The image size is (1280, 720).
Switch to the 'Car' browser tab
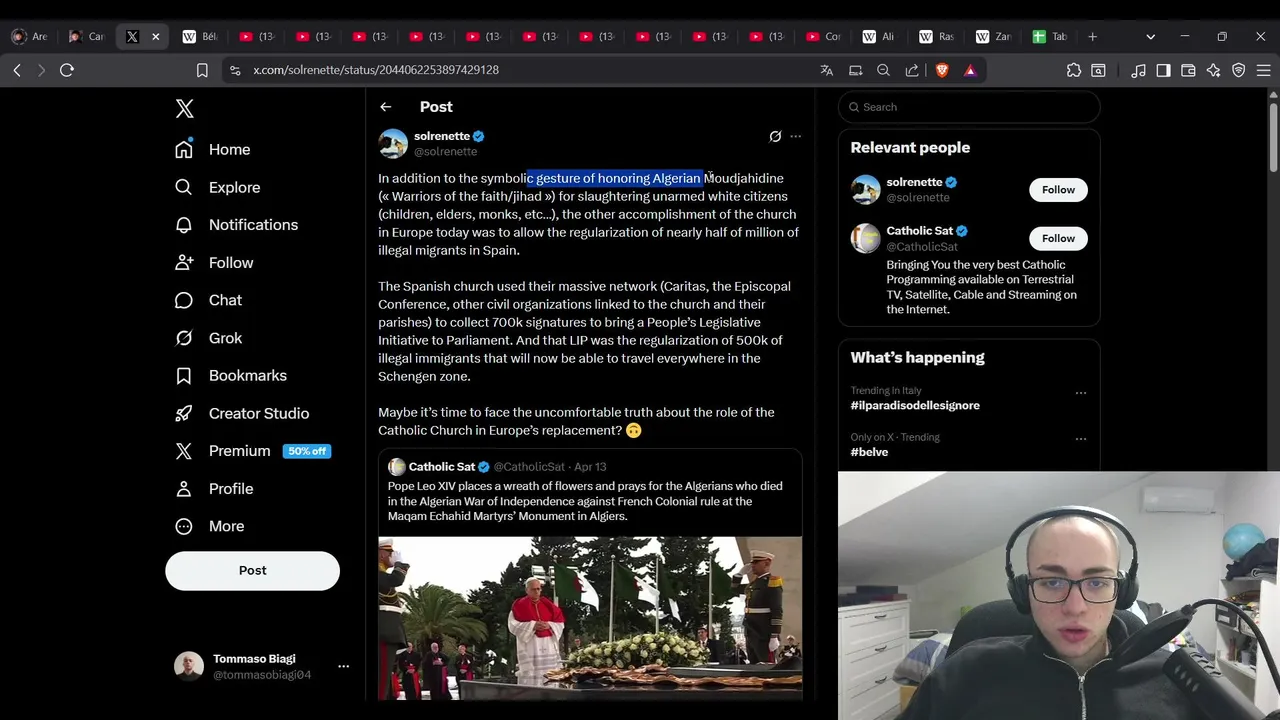click(x=86, y=36)
